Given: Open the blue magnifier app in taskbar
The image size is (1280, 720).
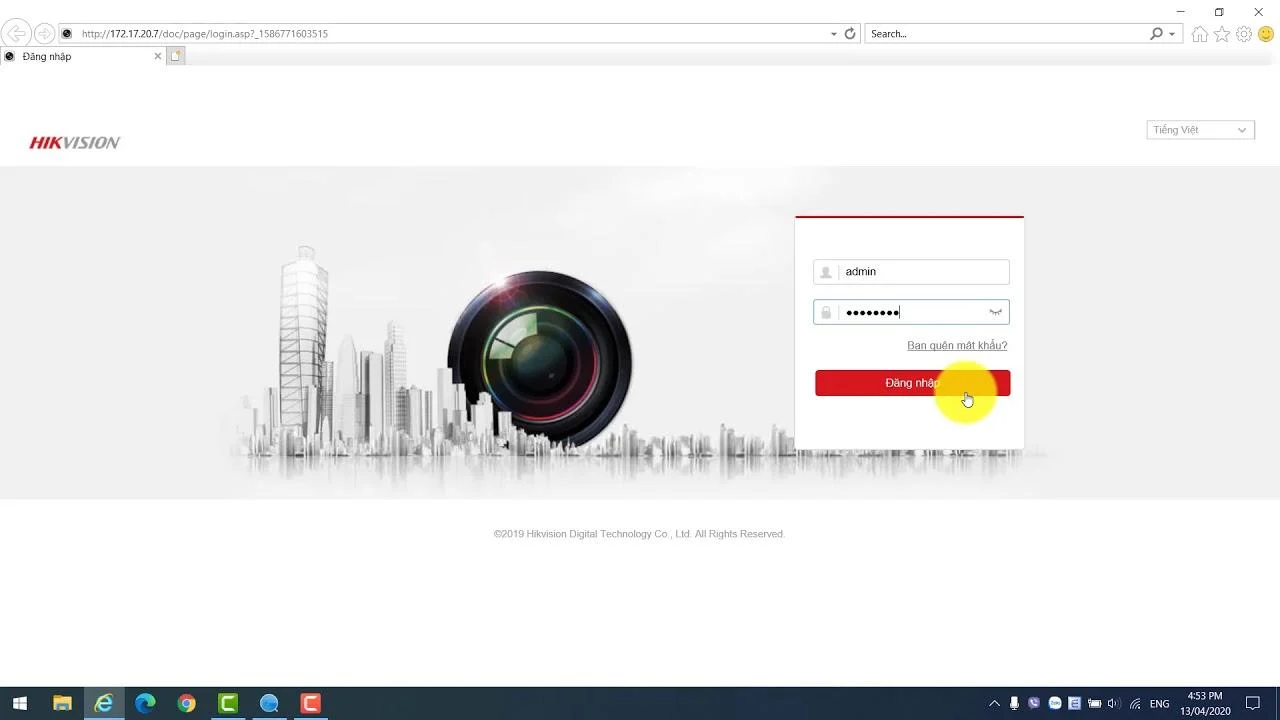Looking at the screenshot, I should [x=270, y=704].
